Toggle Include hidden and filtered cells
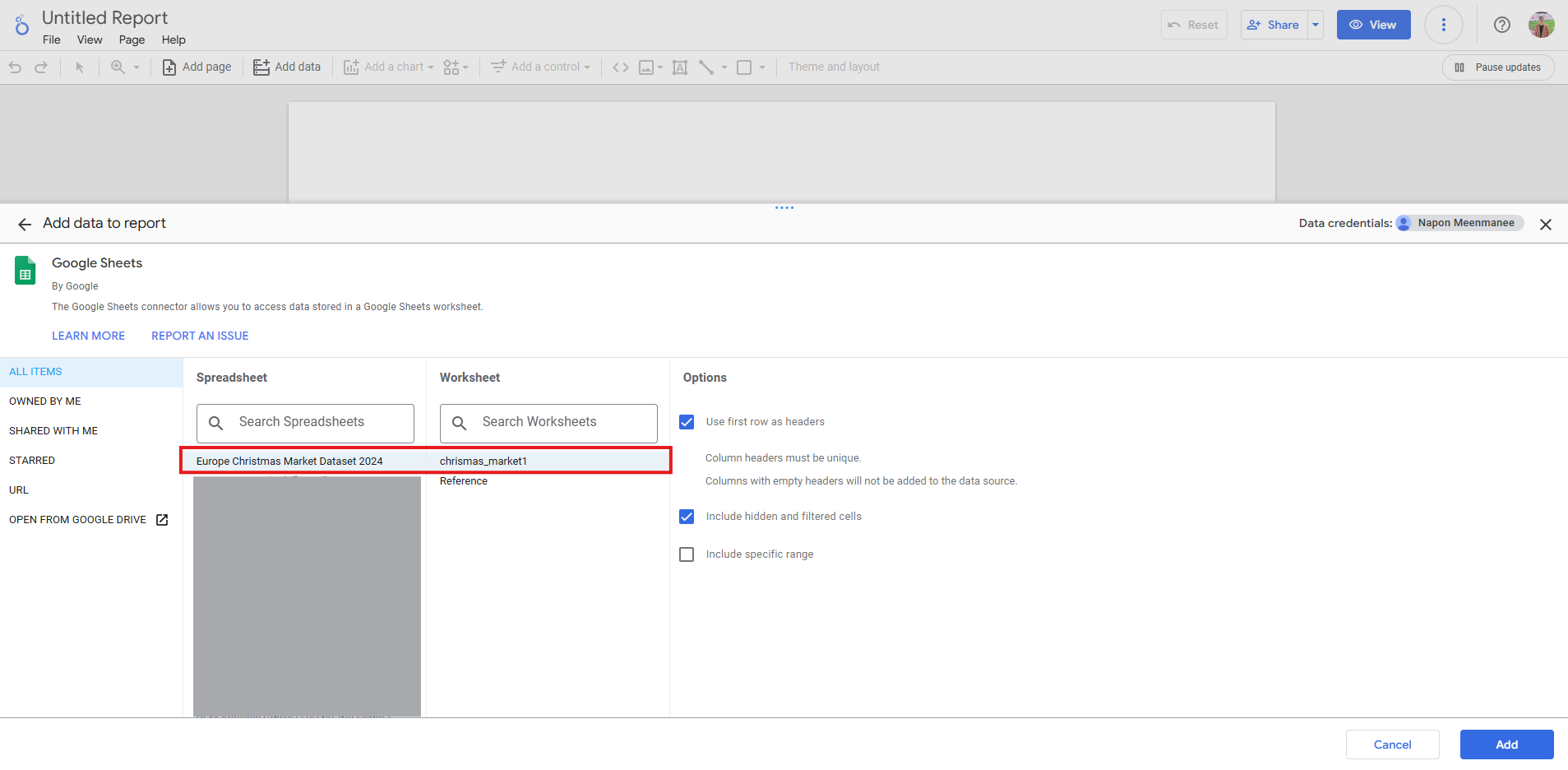The image size is (1568, 770). pos(687,517)
